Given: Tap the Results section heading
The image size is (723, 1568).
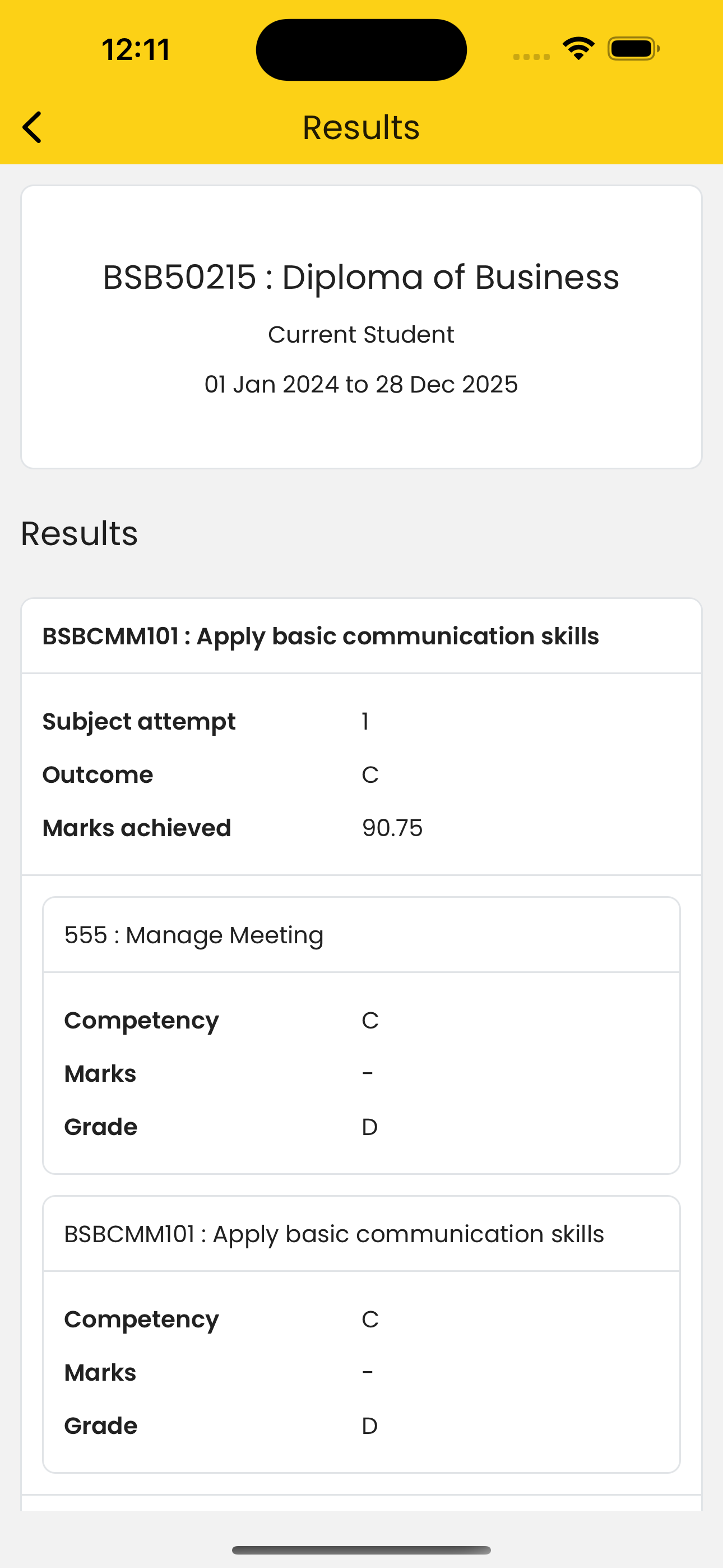Looking at the screenshot, I should pos(79,533).
